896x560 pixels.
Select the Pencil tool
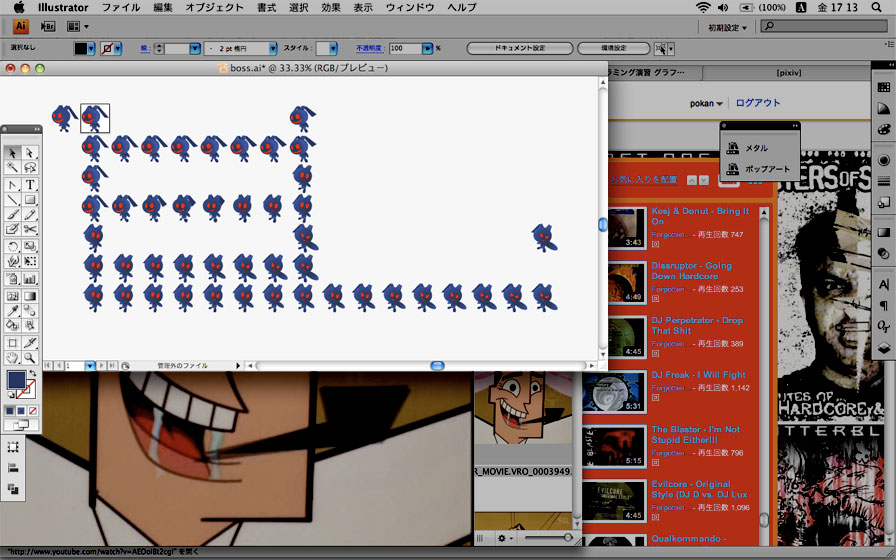point(30,214)
